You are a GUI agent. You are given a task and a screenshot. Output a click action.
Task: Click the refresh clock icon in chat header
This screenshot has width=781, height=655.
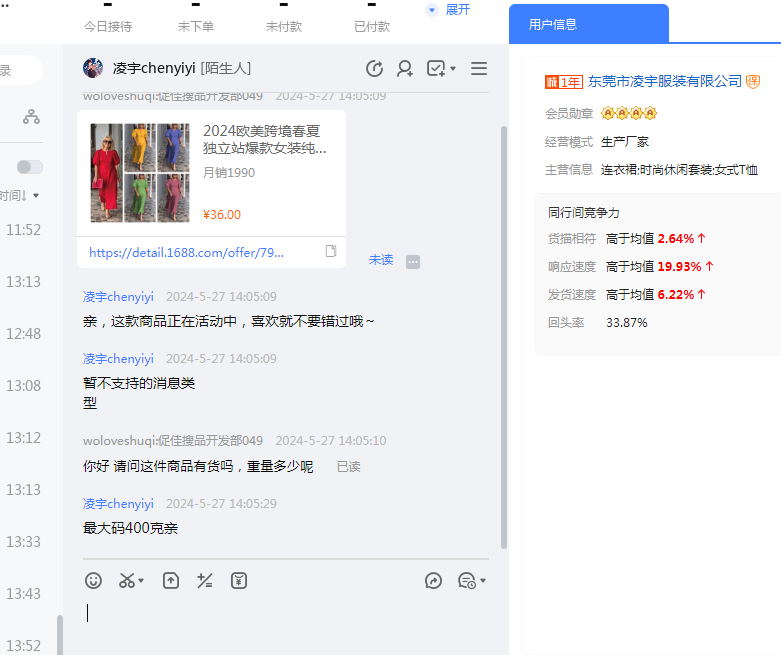pos(375,68)
